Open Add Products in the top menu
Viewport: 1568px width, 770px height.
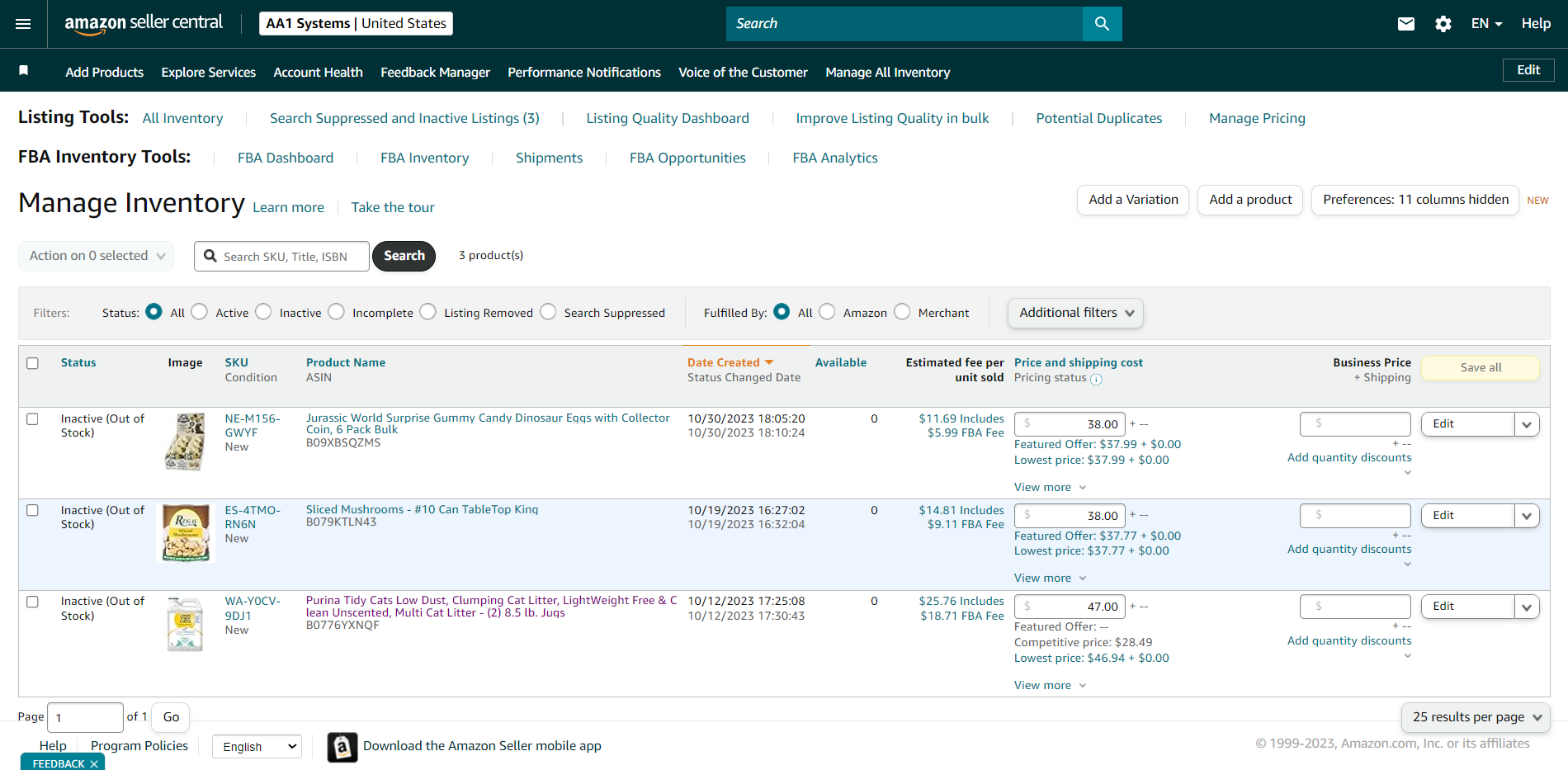click(x=105, y=73)
